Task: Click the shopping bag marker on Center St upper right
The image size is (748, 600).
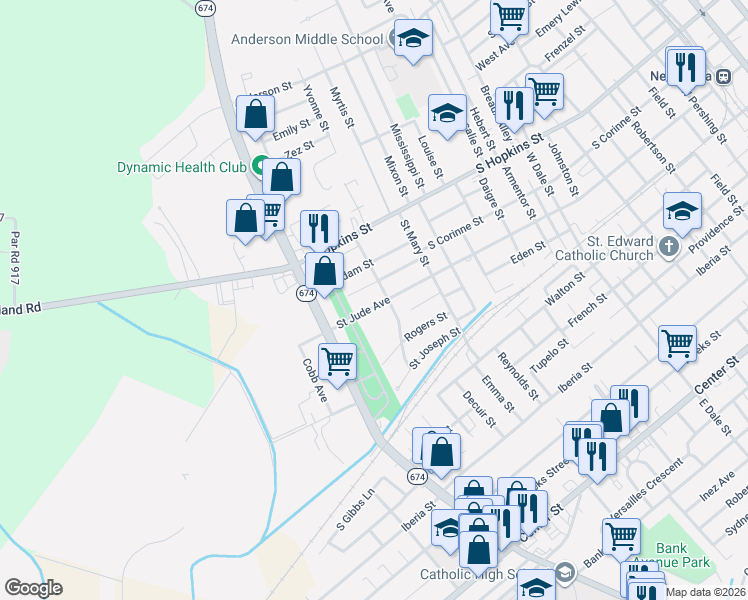Action: pyautogui.click(x=611, y=418)
